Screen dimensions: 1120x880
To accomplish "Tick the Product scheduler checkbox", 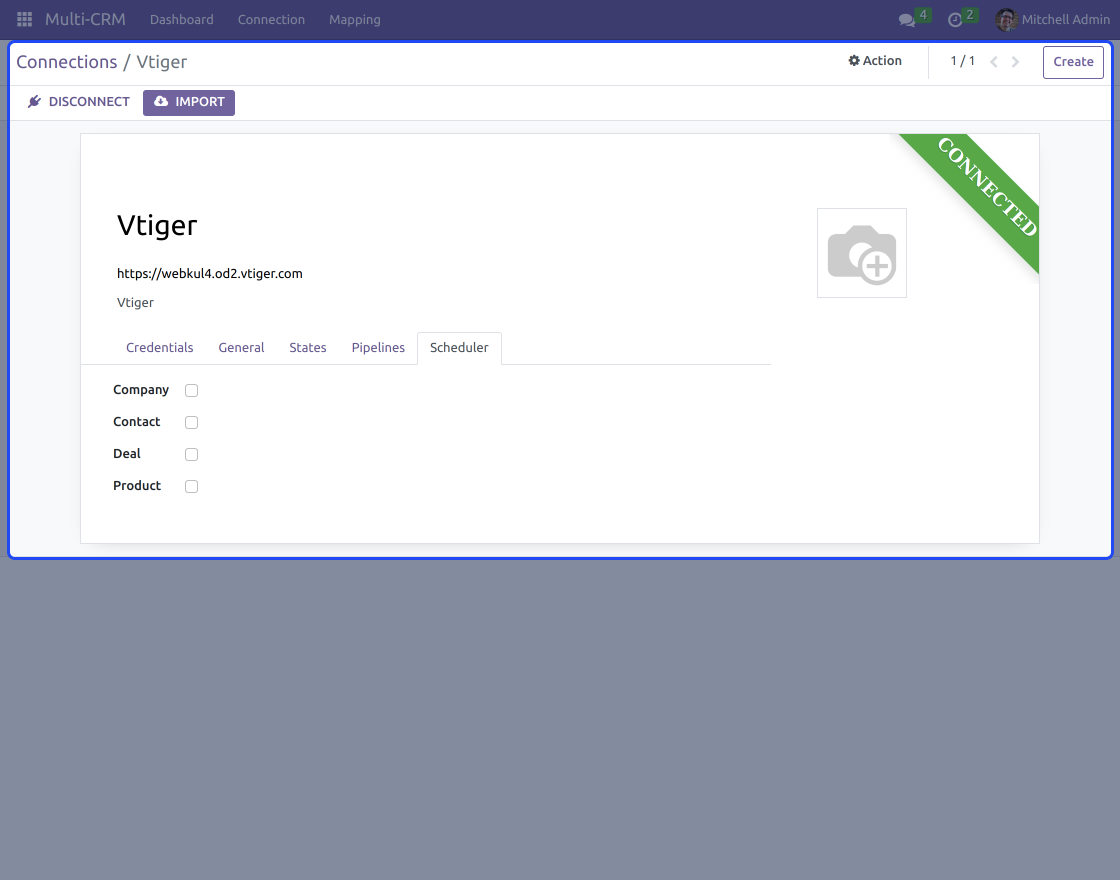I will 191,486.
